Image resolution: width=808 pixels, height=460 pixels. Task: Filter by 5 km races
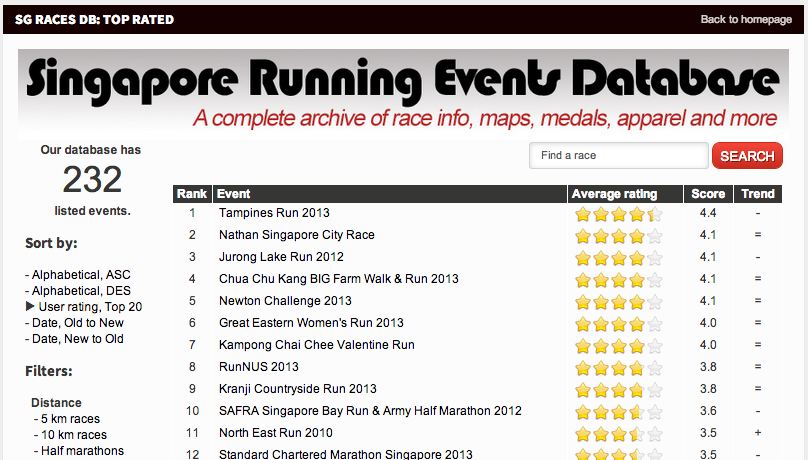(x=70, y=418)
